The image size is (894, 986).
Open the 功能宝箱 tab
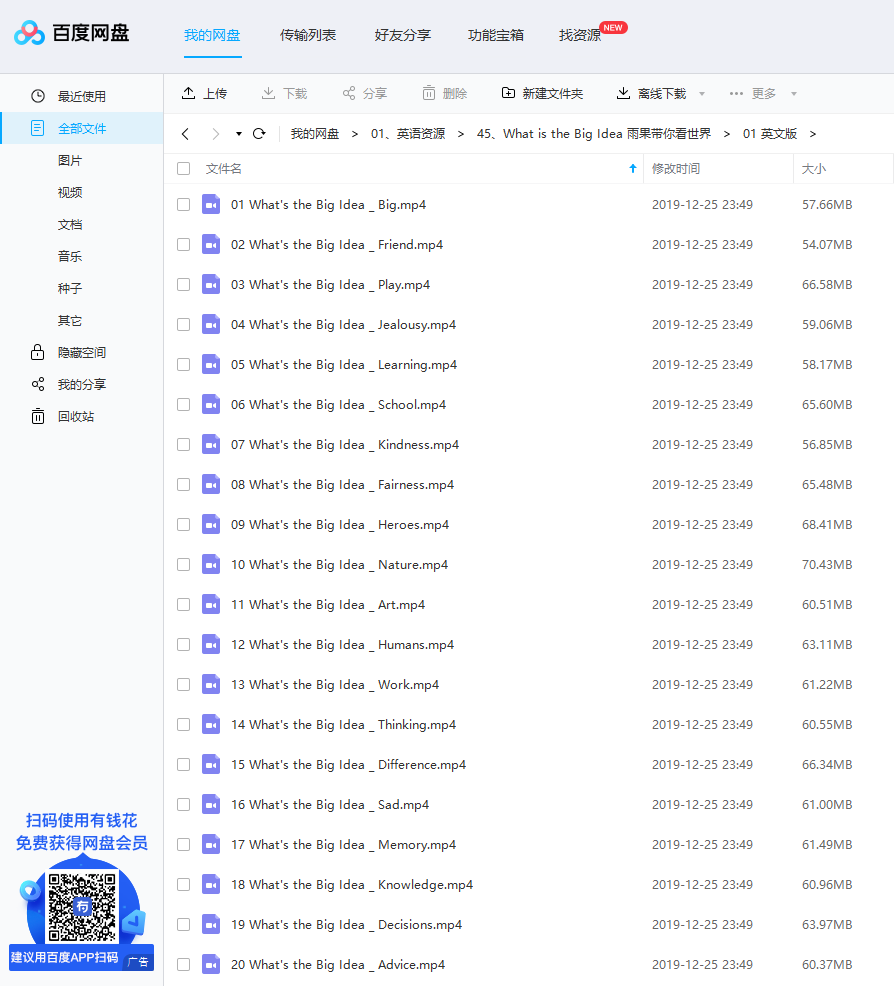pos(496,33)
